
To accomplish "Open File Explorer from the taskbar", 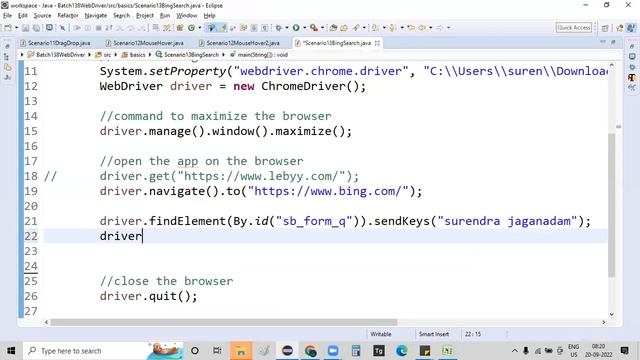I will (241, 351).
